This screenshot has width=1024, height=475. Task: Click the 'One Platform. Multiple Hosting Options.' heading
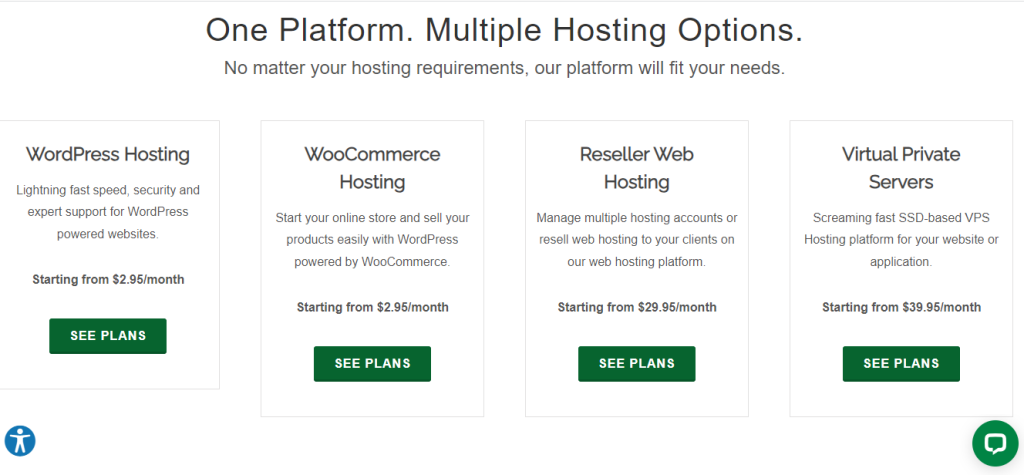504,30
